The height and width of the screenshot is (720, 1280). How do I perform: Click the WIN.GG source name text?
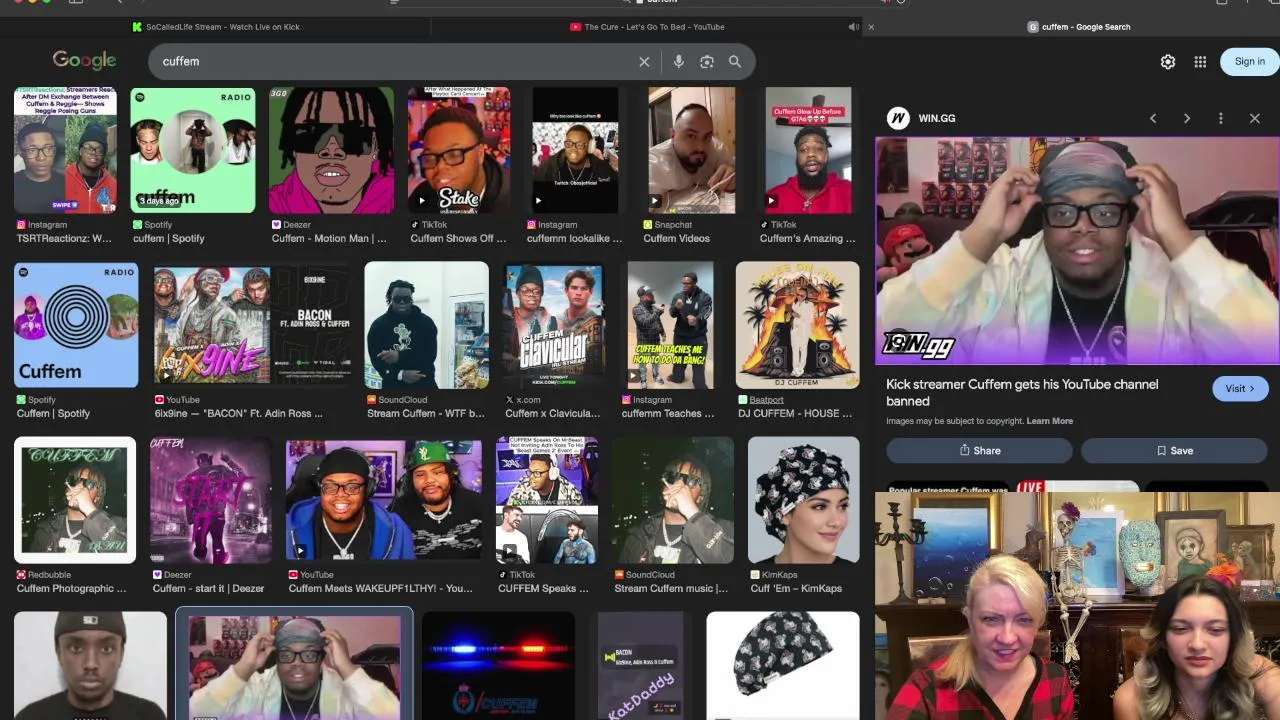(x=937, y=118)
